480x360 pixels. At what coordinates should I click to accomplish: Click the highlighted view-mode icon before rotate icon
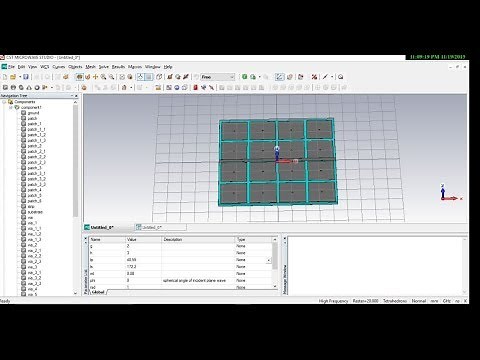pyautogui.click(x=80, y=77)
